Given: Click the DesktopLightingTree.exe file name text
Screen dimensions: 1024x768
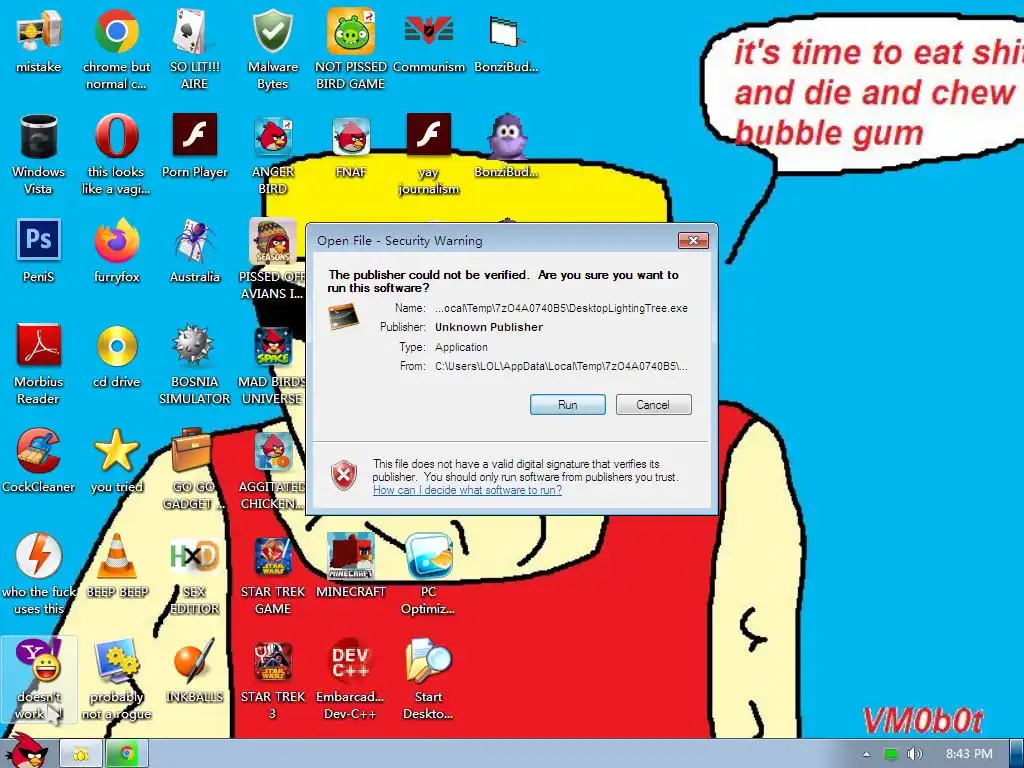Looking at the screenshot, I should tap(561, 308).
